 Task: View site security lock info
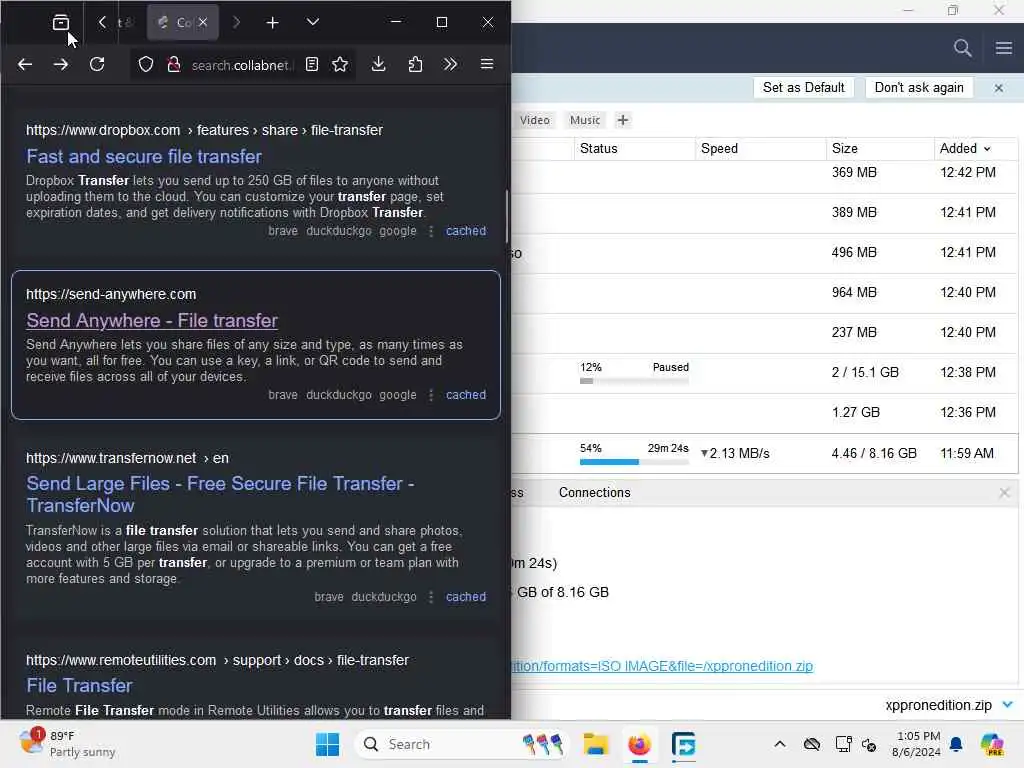(174, 64)
